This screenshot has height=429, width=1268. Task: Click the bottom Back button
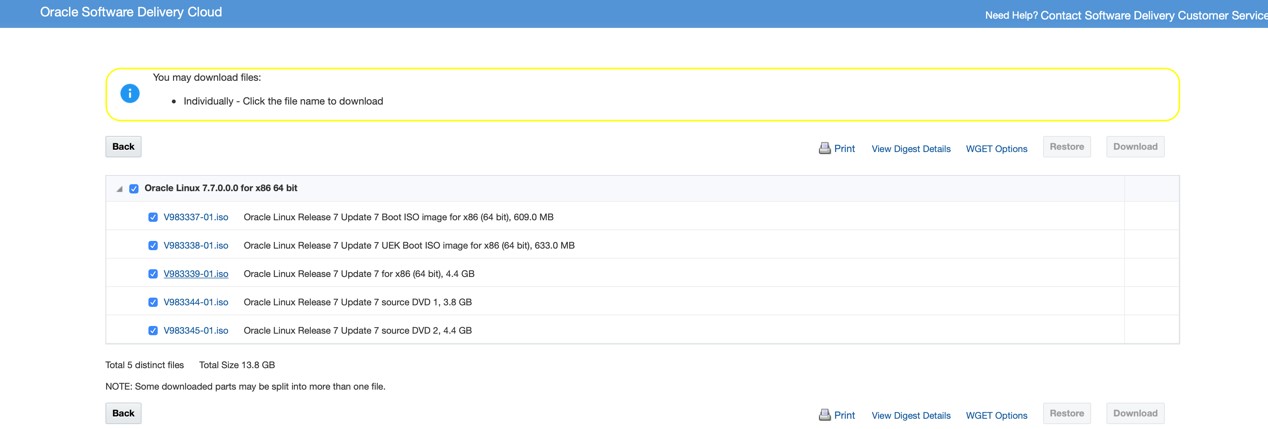tap(123, 413)
